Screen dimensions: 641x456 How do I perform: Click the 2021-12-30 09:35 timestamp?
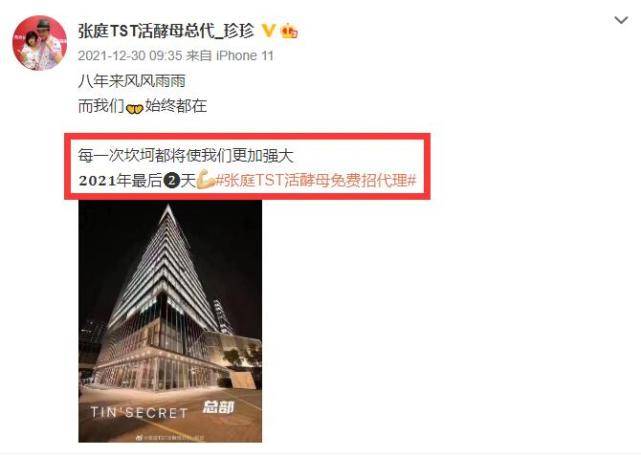[x=130, y=56]
